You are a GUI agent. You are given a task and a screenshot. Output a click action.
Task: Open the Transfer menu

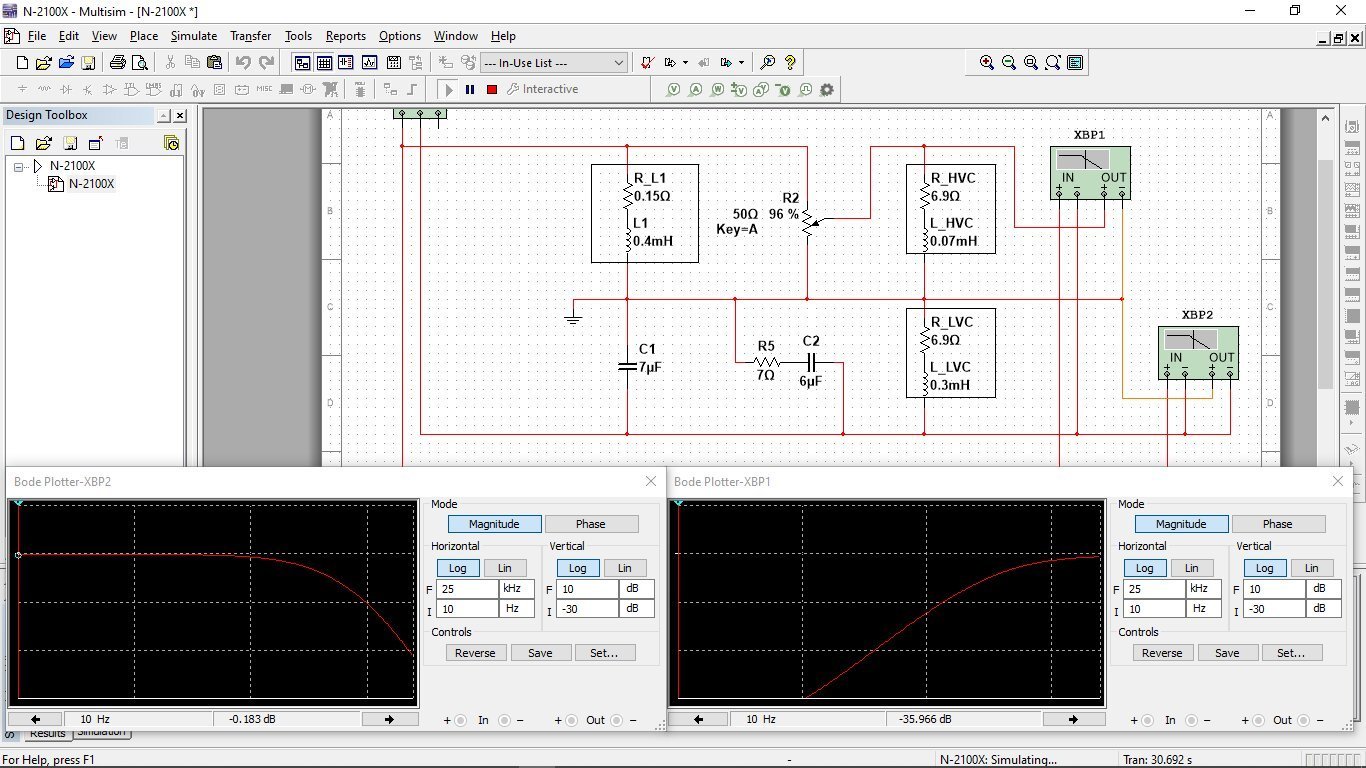coord(250,36)
